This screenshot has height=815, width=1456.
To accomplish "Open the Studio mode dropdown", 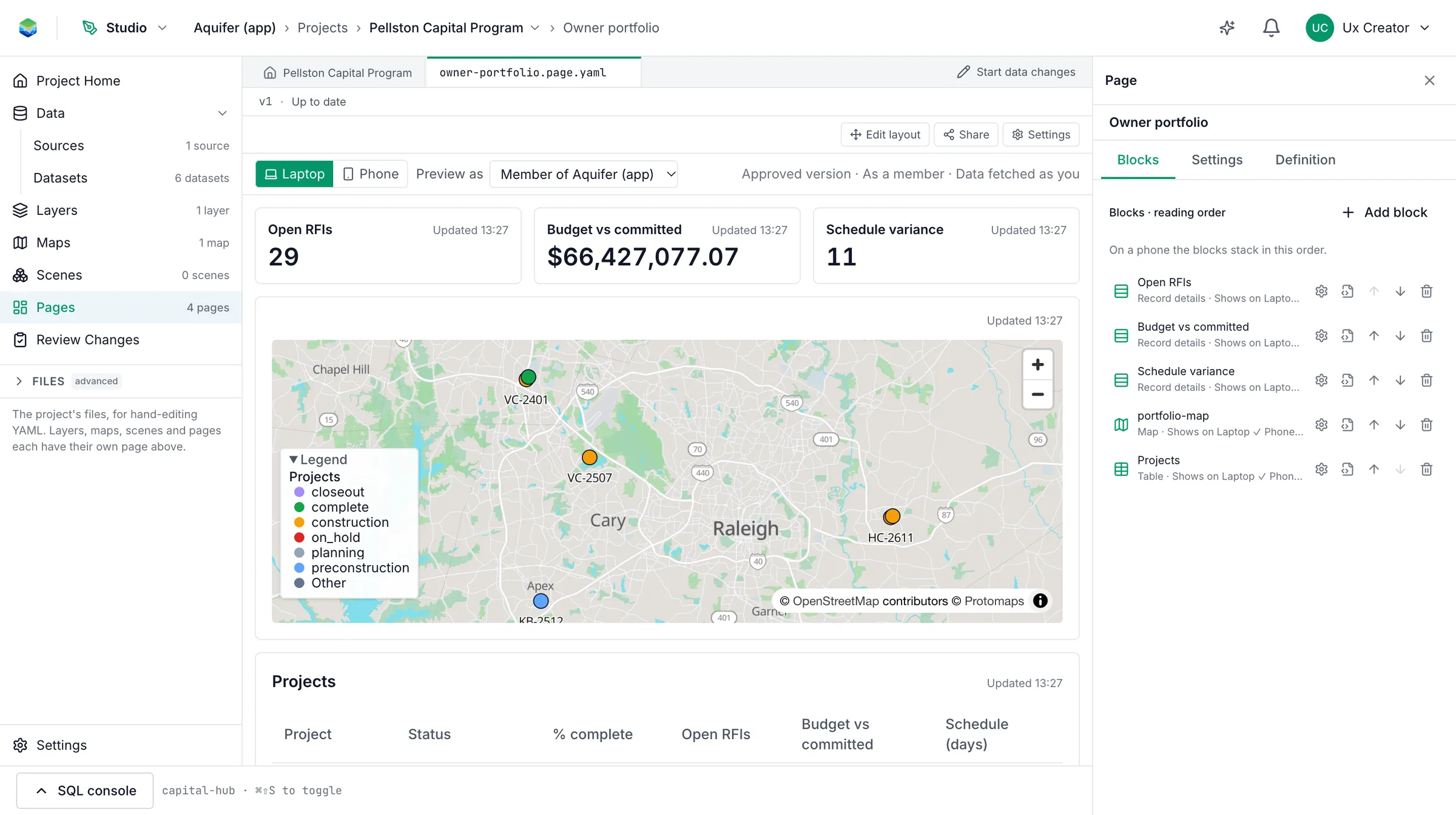I will click(x=124, y=28).
